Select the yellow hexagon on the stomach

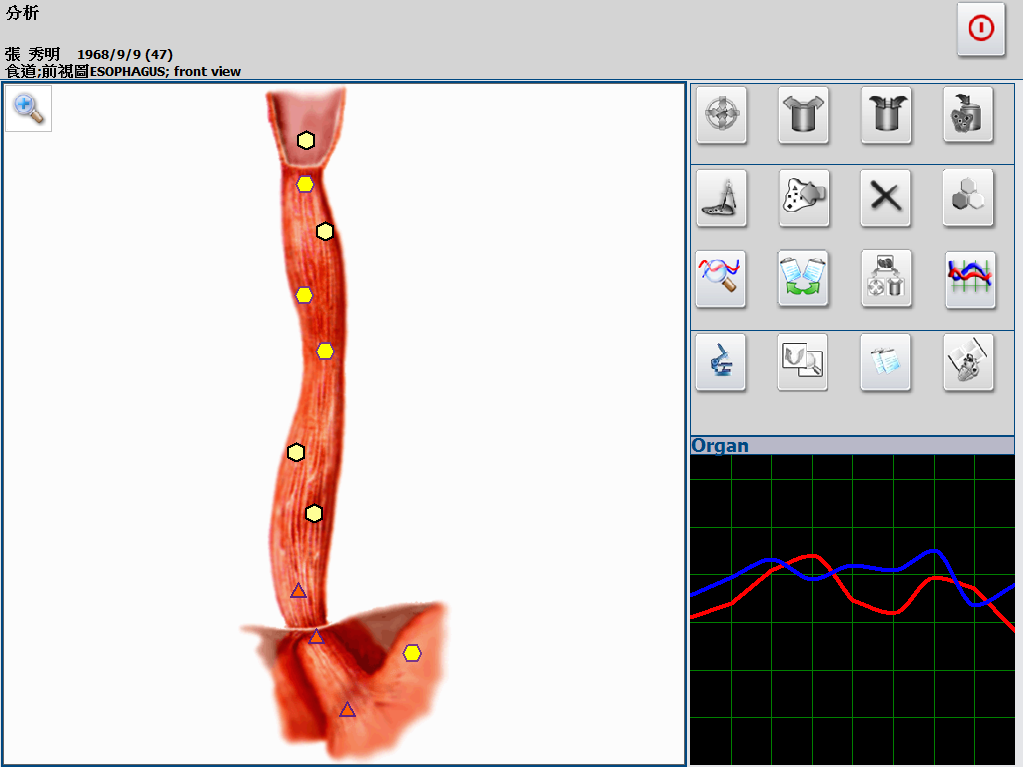click(x=412, y=653)
